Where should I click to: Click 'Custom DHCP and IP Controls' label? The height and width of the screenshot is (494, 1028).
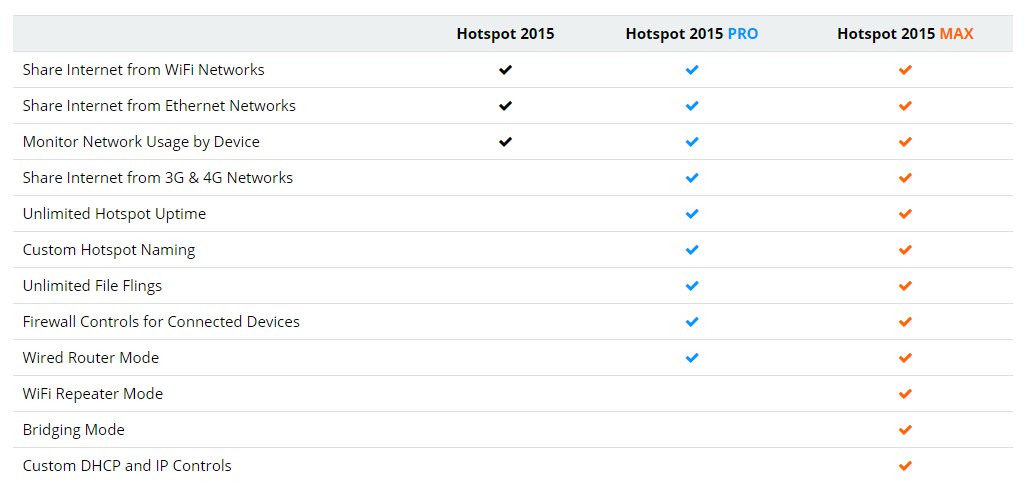coord(127,466)
